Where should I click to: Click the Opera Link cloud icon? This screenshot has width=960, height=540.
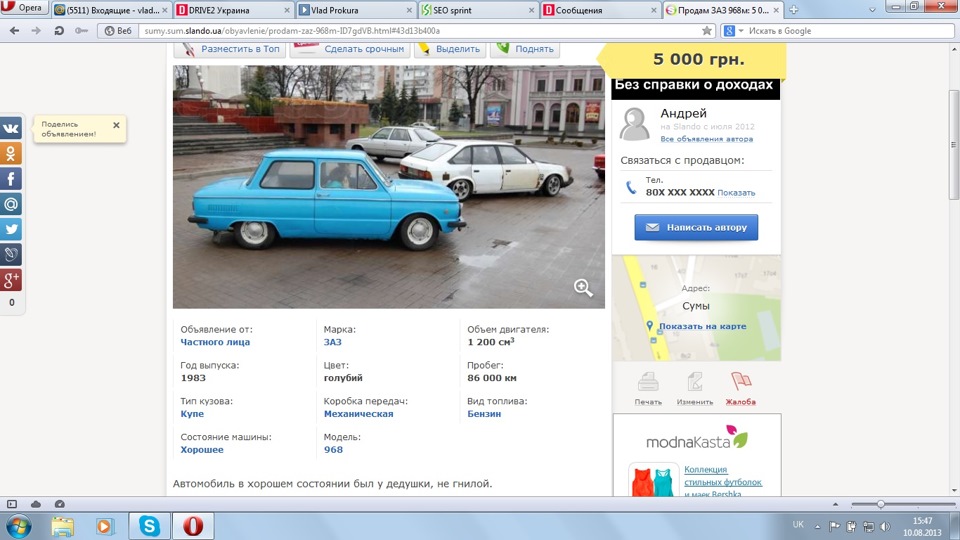[x=36, y=504]
